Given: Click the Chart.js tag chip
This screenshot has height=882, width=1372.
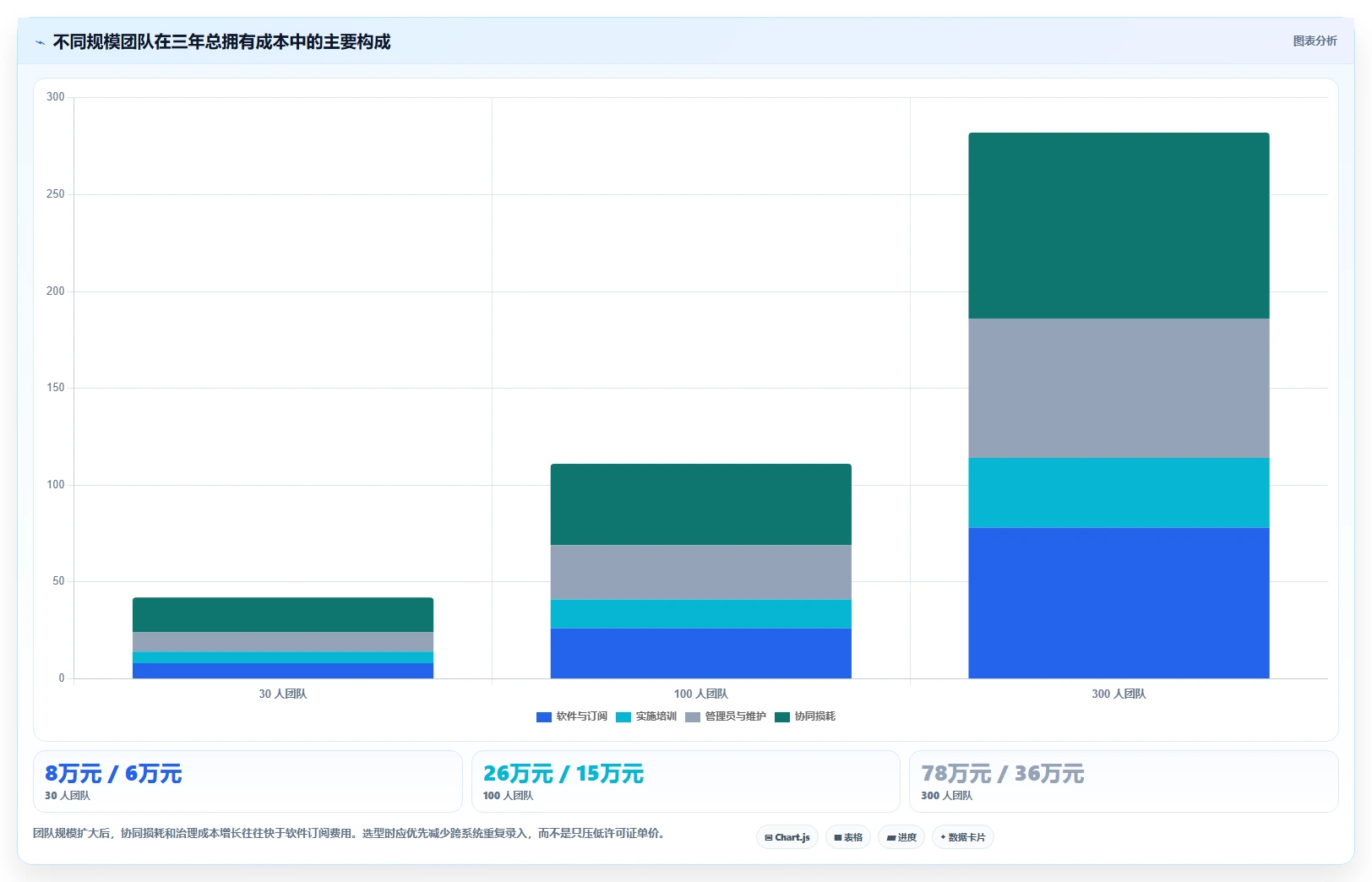Looking at the screenshot, I should click(x=787, y=837).
